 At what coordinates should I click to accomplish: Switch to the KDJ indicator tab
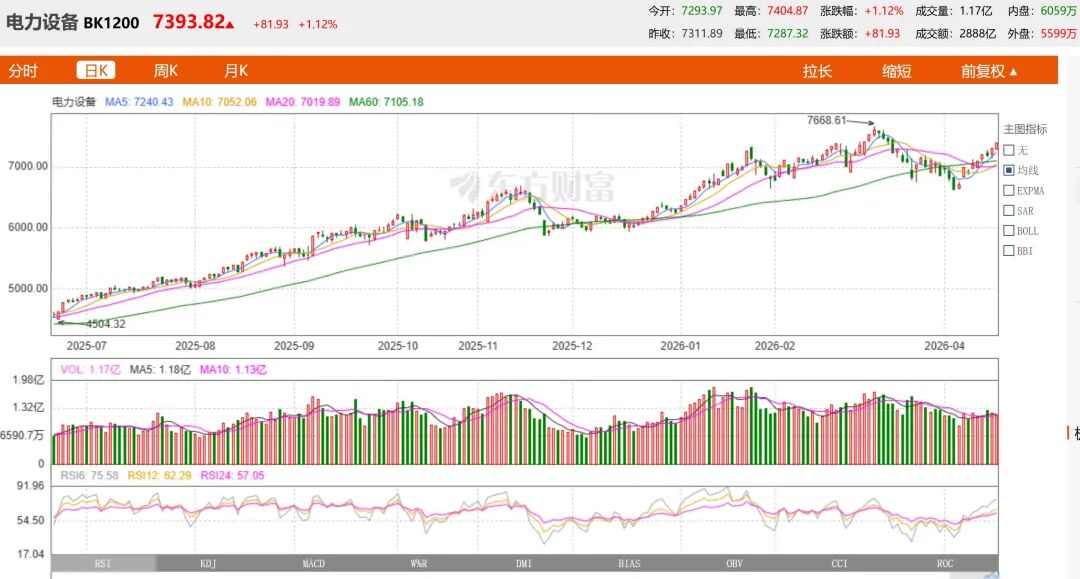(x=209, y=563)
